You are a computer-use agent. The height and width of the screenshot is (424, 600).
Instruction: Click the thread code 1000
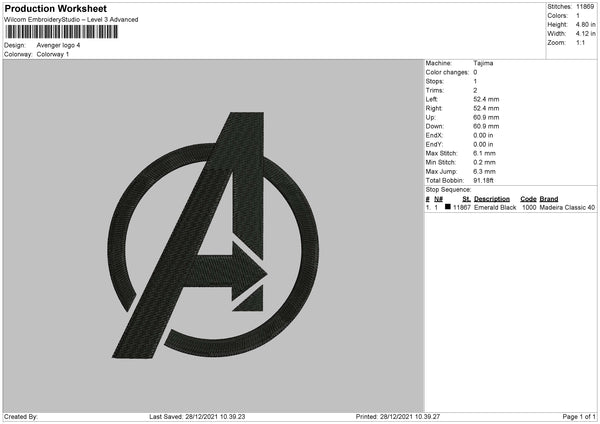coord(529,207)
